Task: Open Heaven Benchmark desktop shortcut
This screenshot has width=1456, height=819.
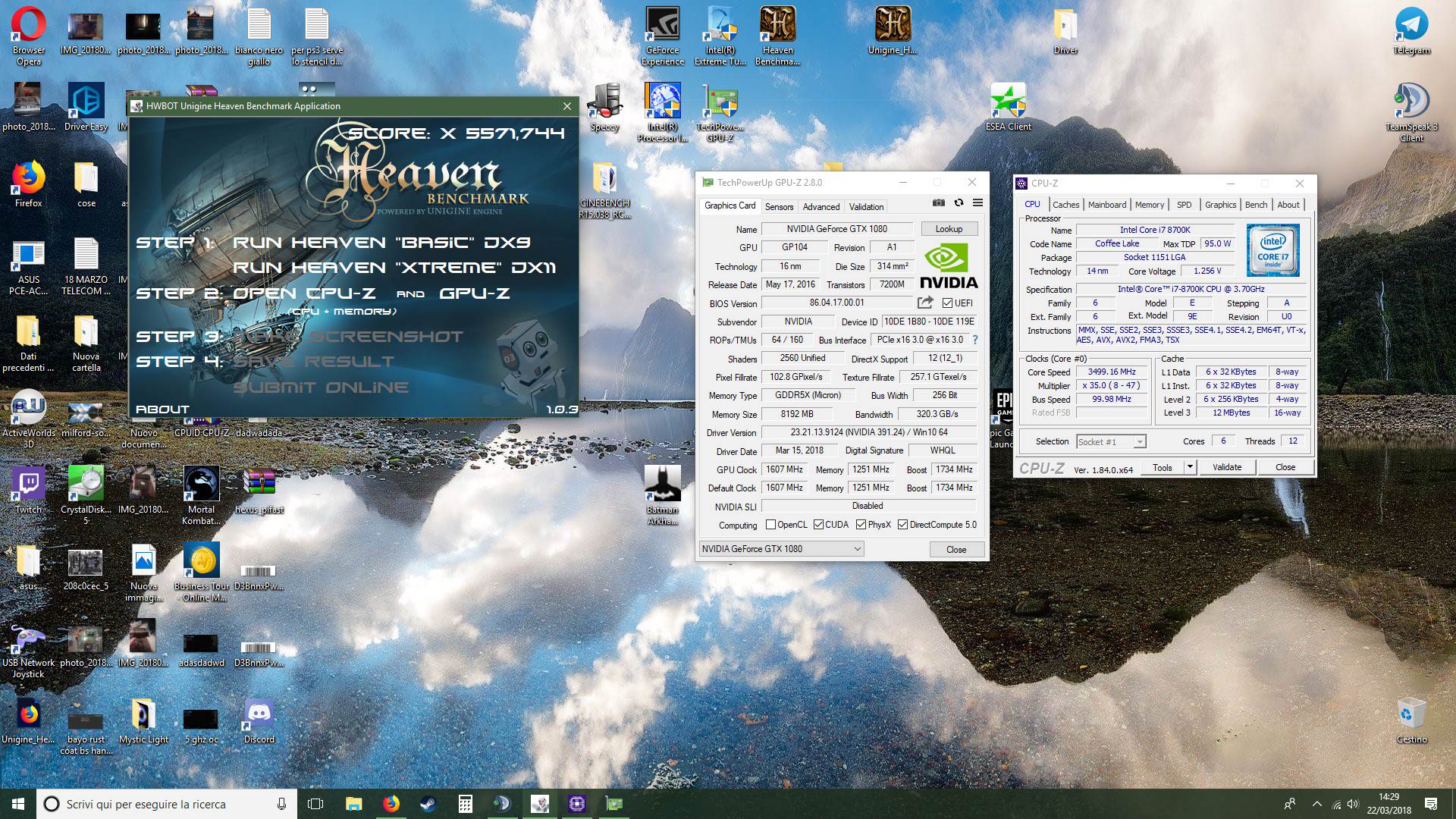Action: 777,36
